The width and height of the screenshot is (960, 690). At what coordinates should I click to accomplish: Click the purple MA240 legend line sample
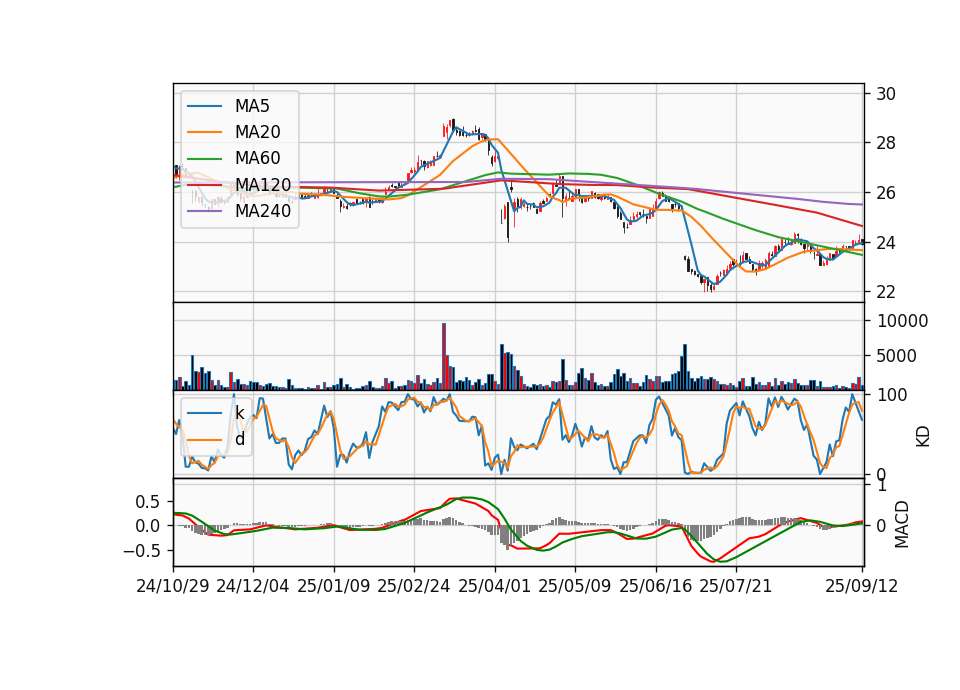pos(204,211)
